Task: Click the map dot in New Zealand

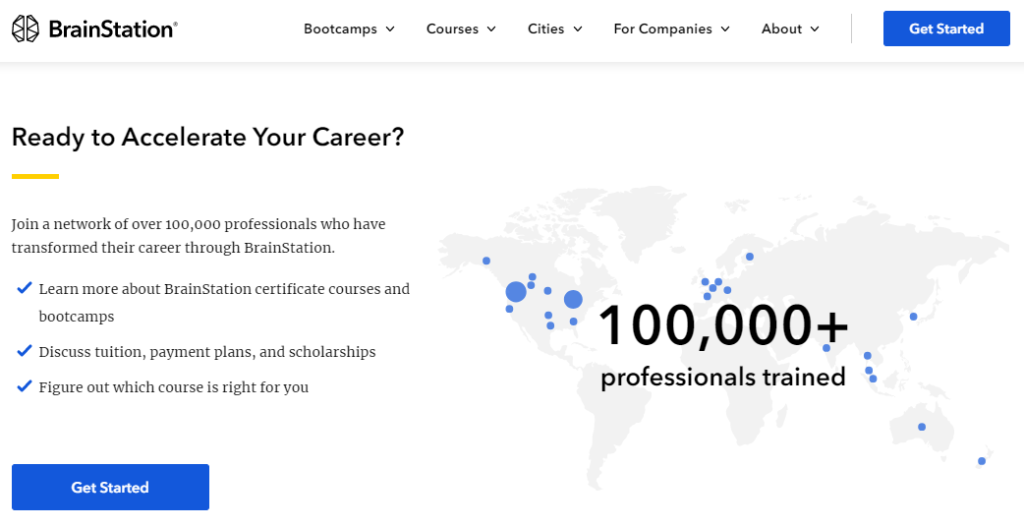Action: (982, 461)
